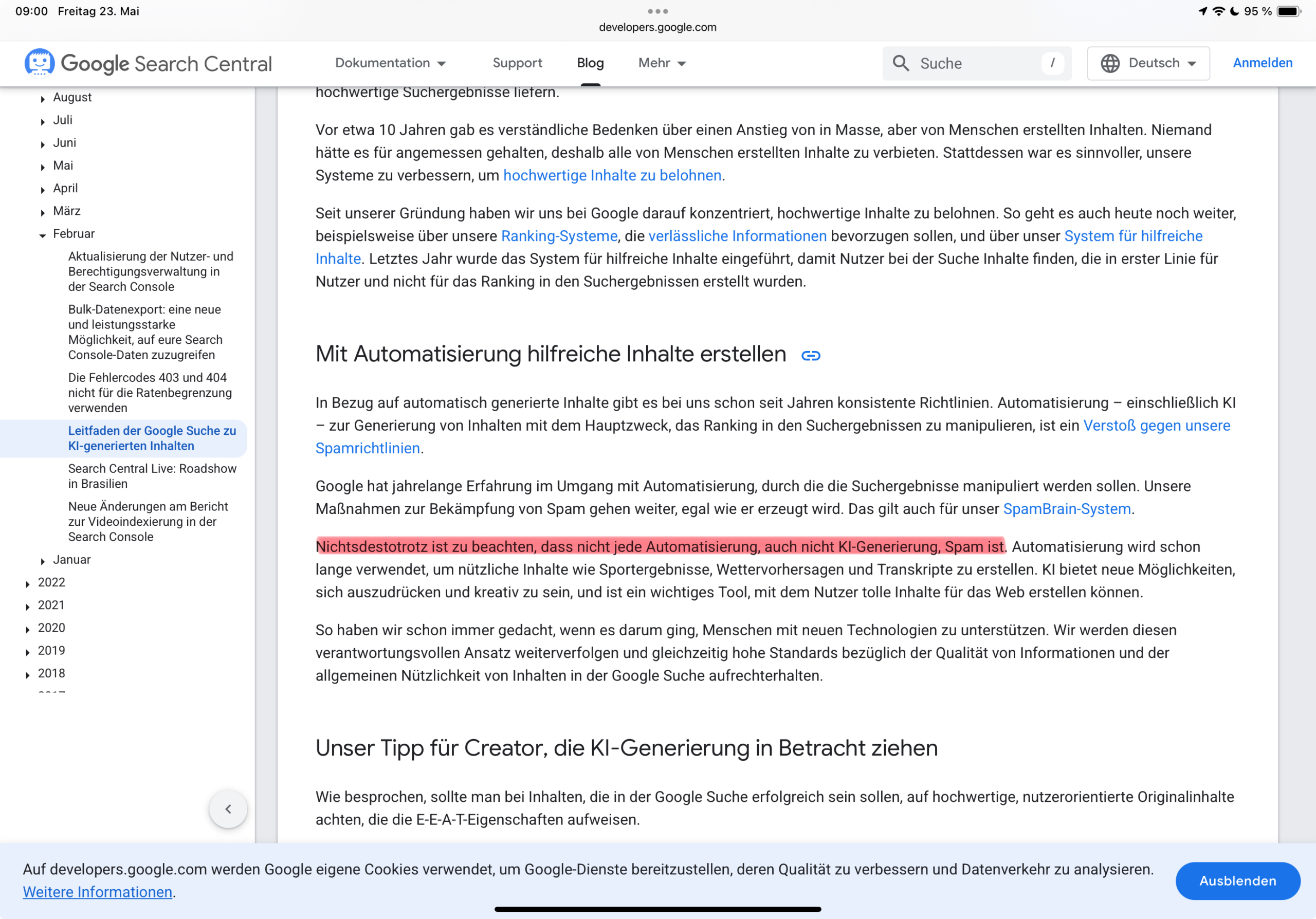This screenshot has height=919, width=1316.
Task: Tap the slash keyboard shortcut badge
Action: pos(1052,63)
